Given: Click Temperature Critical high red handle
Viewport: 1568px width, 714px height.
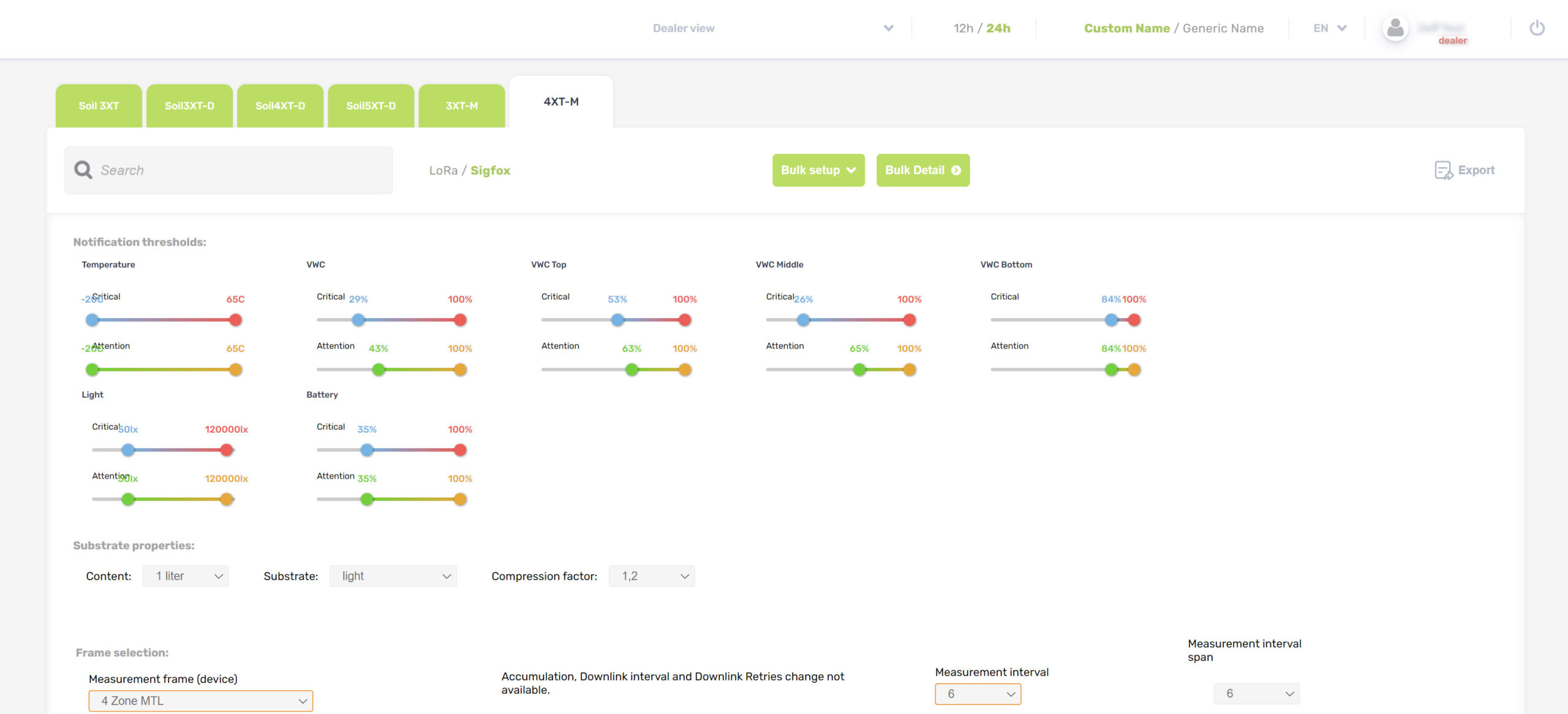Looking at the screenshot, I should [x=235, y=320].
